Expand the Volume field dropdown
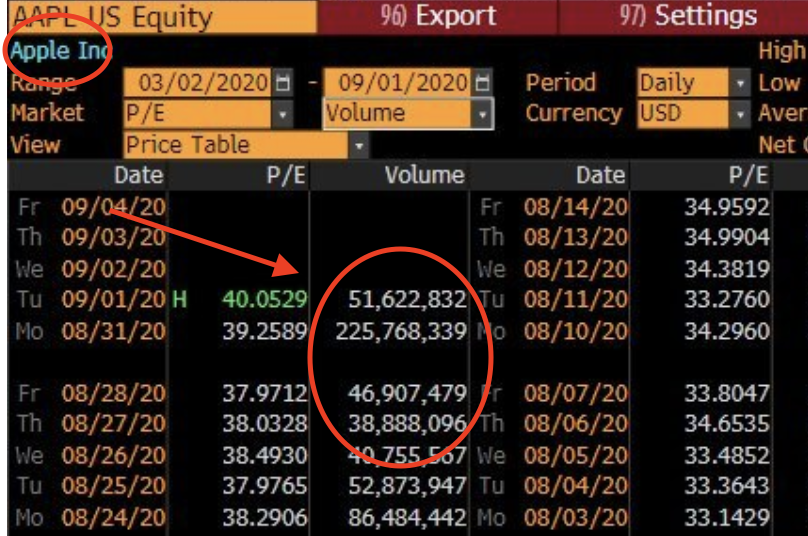This screenshot has width=808, height=536. click(x=484, y=114)
